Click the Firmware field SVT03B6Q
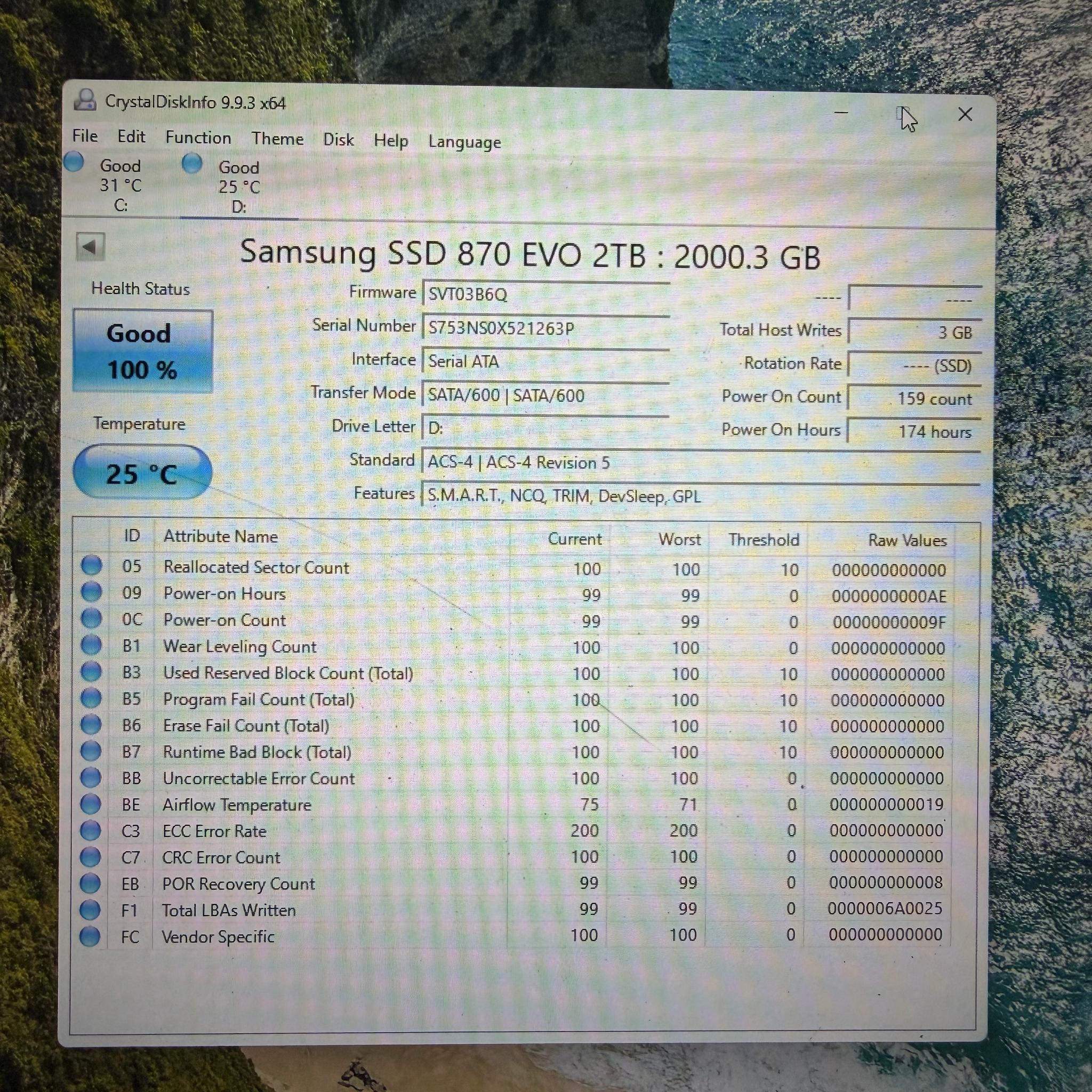This screenshot has width=1092, height=1092. tap(546, 294)
